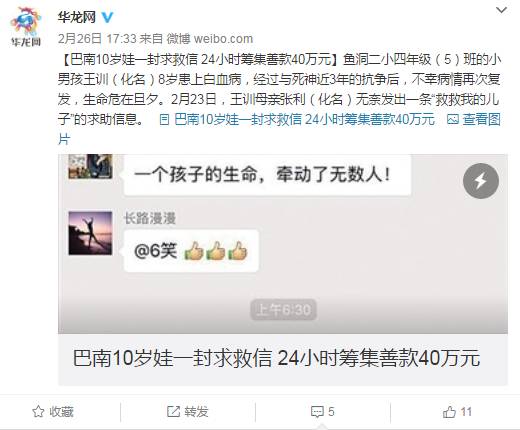Click the lightning bolt quick-read icon
The width and height of the screenshot is (520, 430).
[481, 181]
